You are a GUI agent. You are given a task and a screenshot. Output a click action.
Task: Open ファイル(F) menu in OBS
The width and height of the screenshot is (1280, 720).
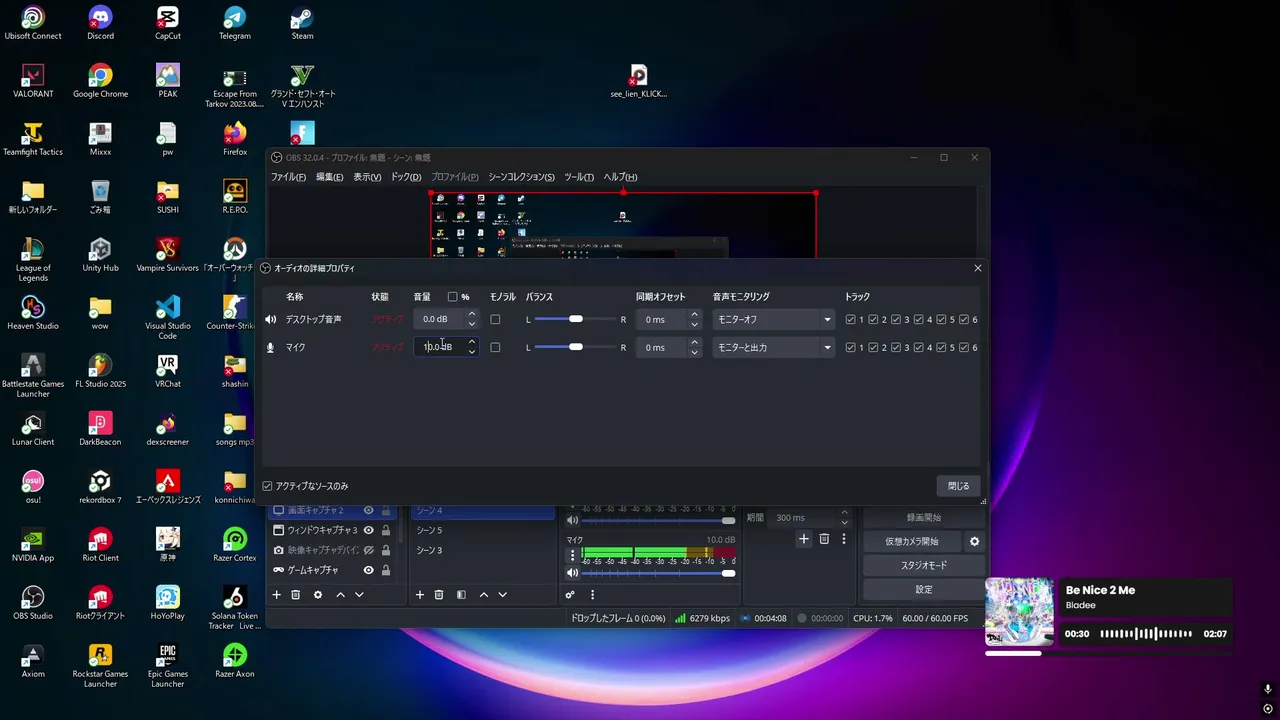point(288,177)
